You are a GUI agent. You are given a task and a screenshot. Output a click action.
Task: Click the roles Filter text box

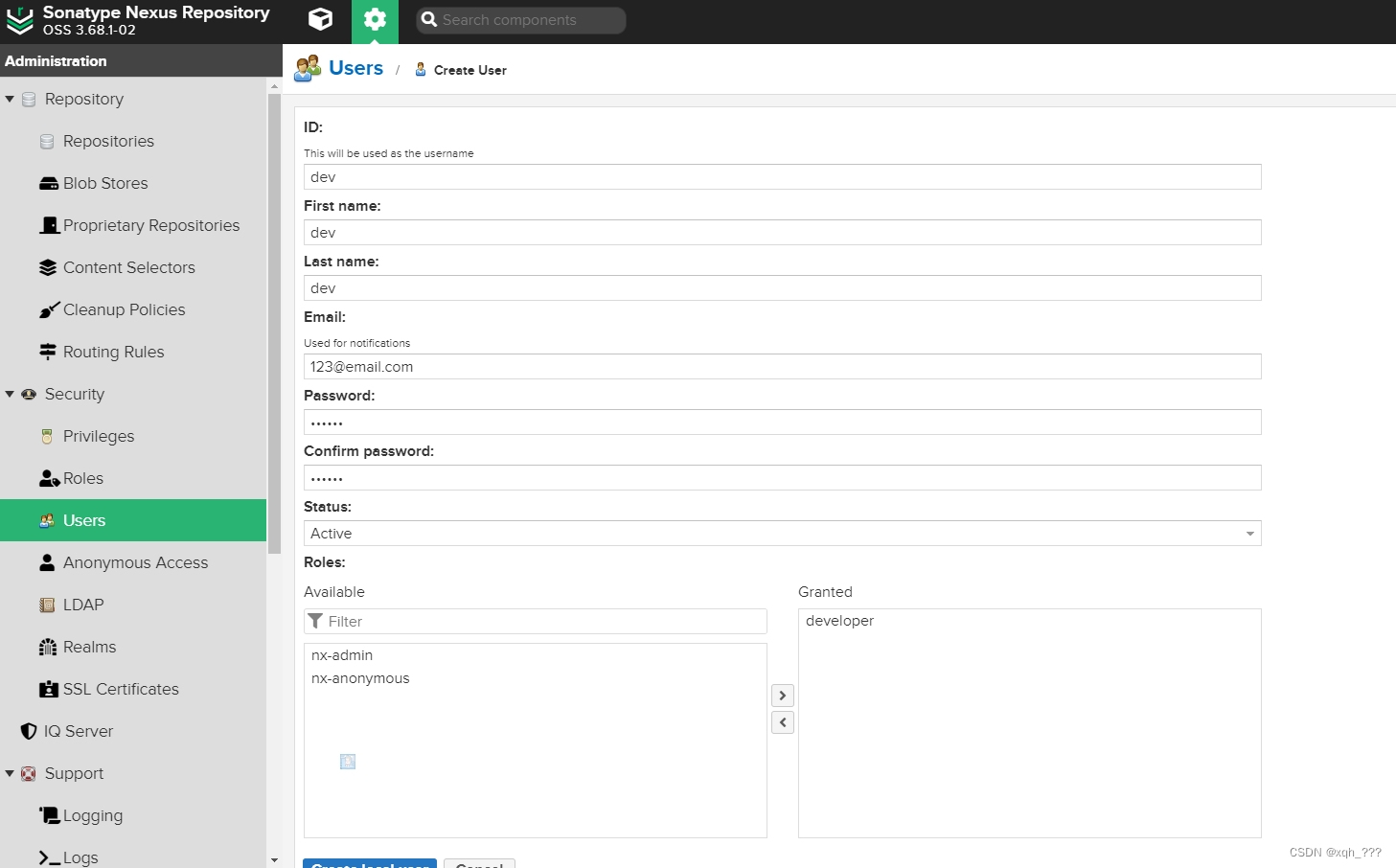(536, 621)
